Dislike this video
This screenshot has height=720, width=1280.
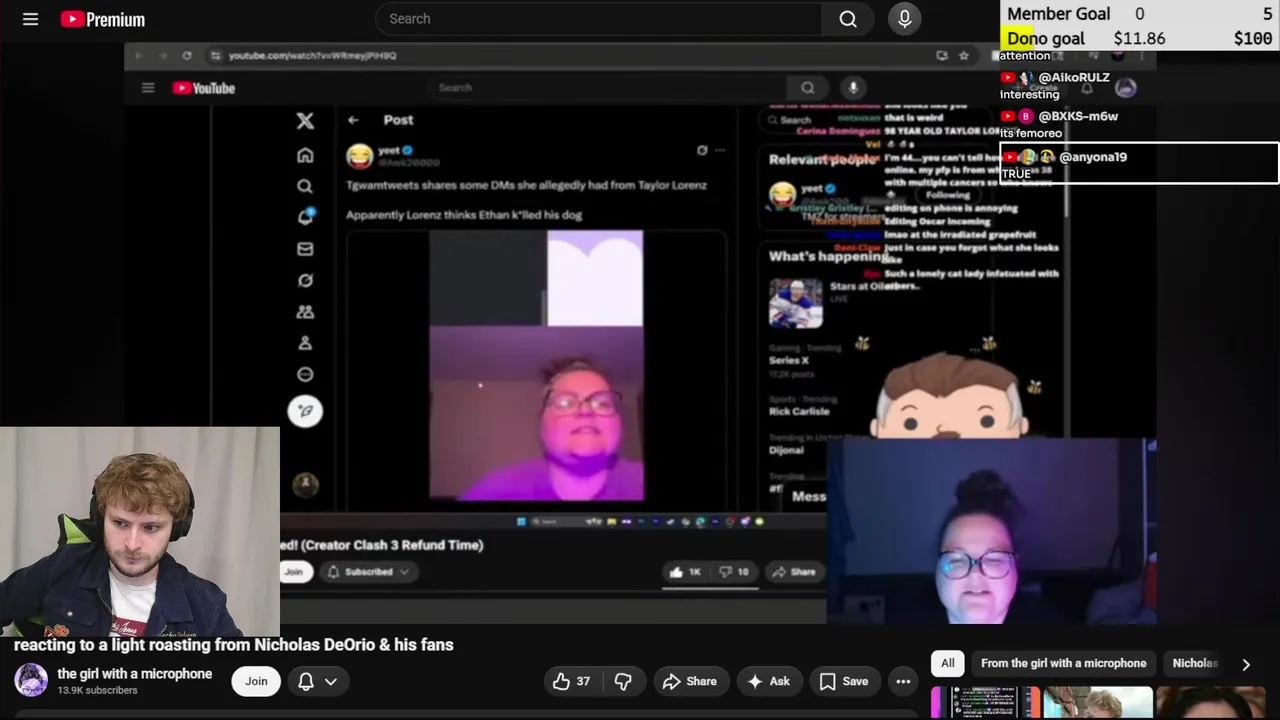tap(623, 681)
